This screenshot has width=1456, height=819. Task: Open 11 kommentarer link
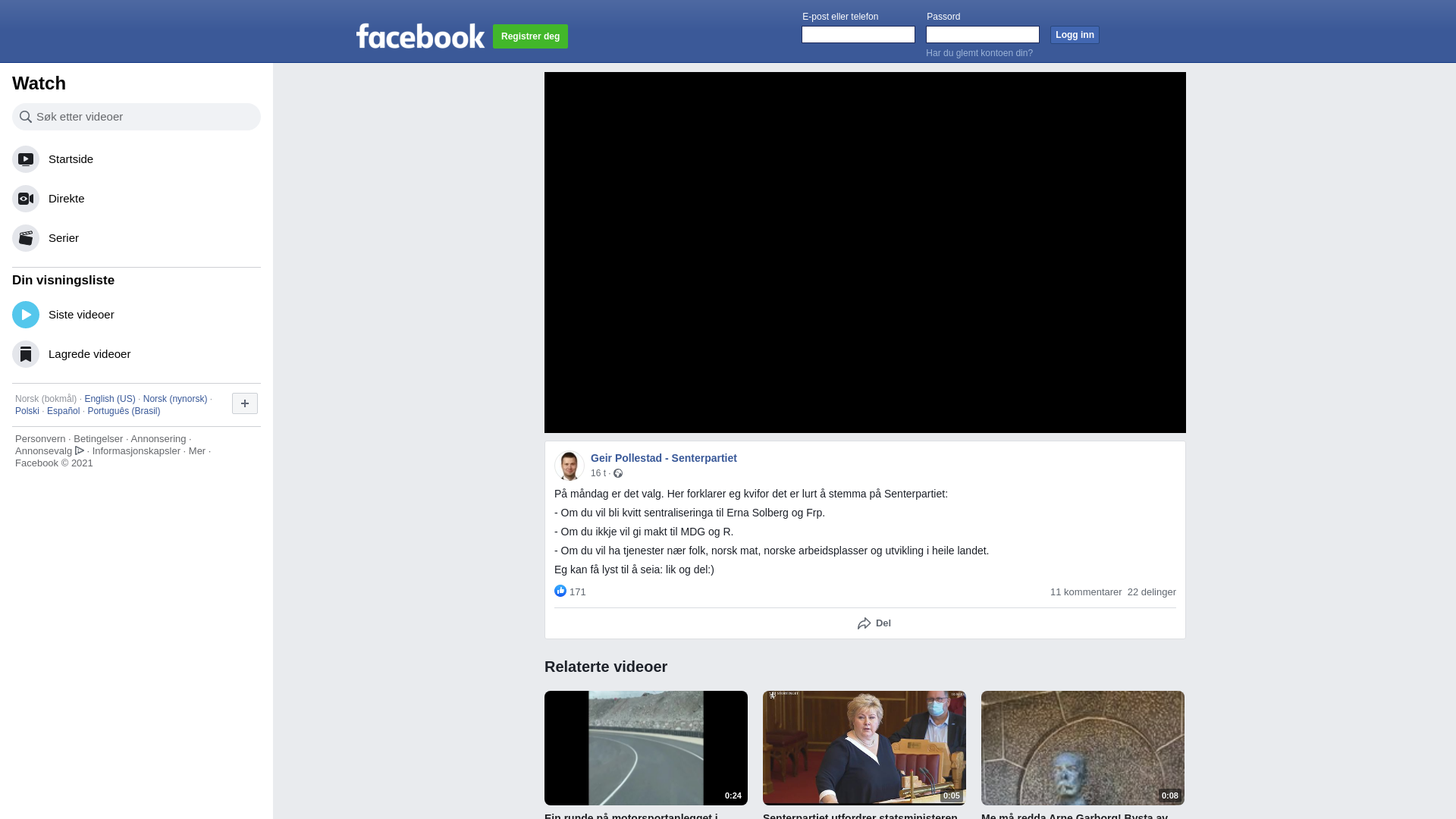tap(1086, 592)
